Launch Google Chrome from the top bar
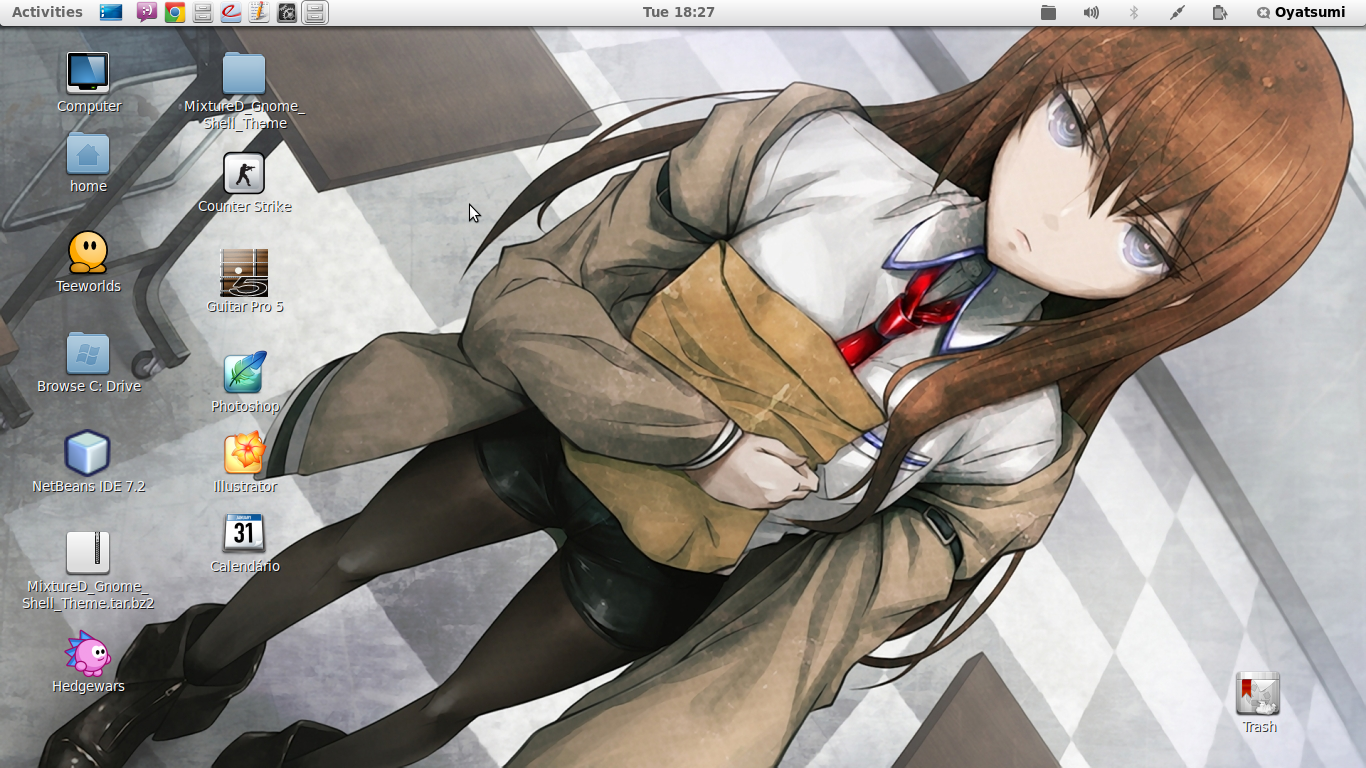The height and width of the screenshot is (768, 1366). pyautogui.click(x=175, y=12)
